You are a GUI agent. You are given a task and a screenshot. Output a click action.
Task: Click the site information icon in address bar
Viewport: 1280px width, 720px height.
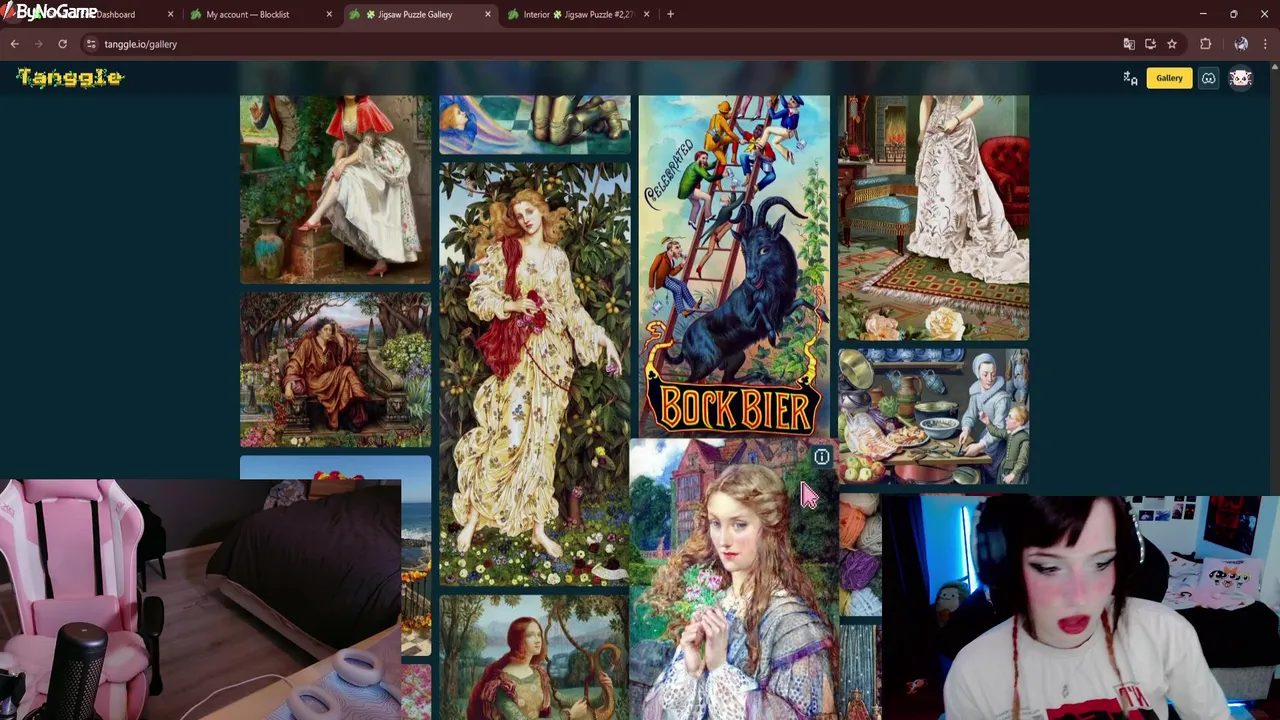click(x=91, y=44)
